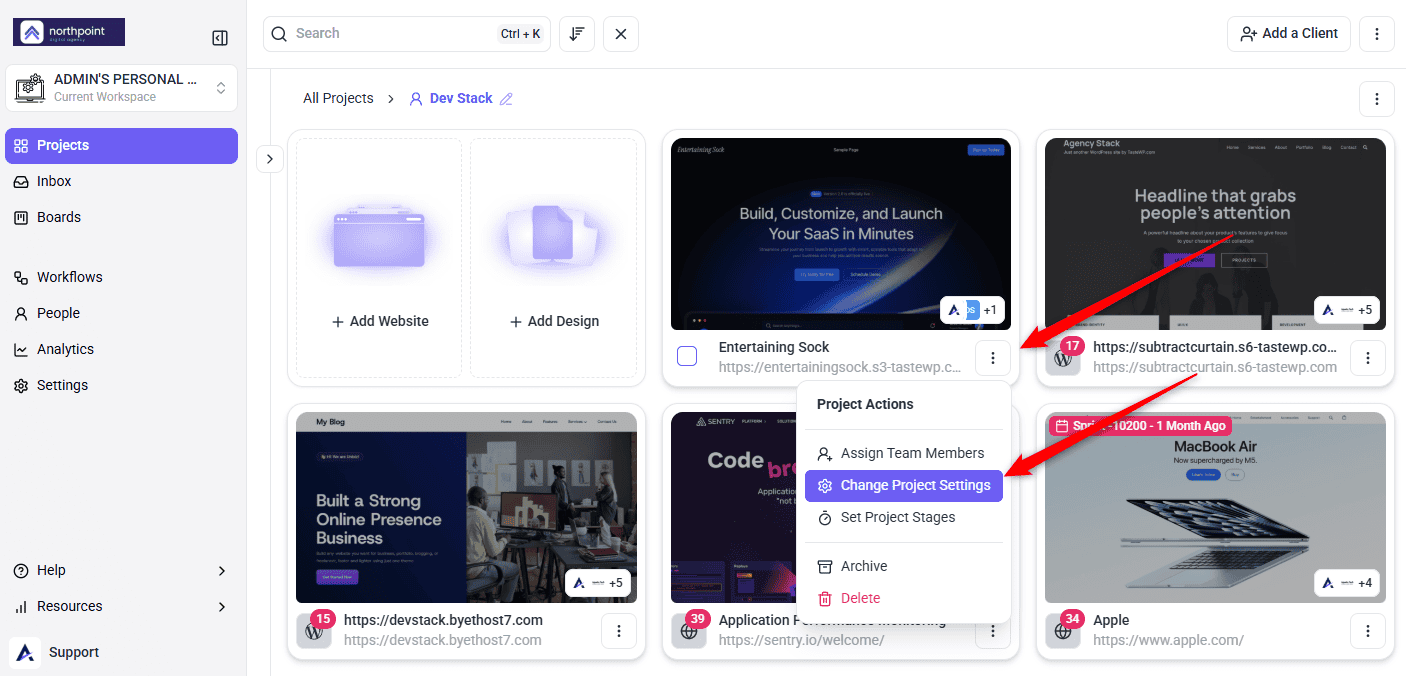Open Application Performance Monitoring three-dot menu
Viewport: 1406px width, 676px height.
tap(992, 631)
